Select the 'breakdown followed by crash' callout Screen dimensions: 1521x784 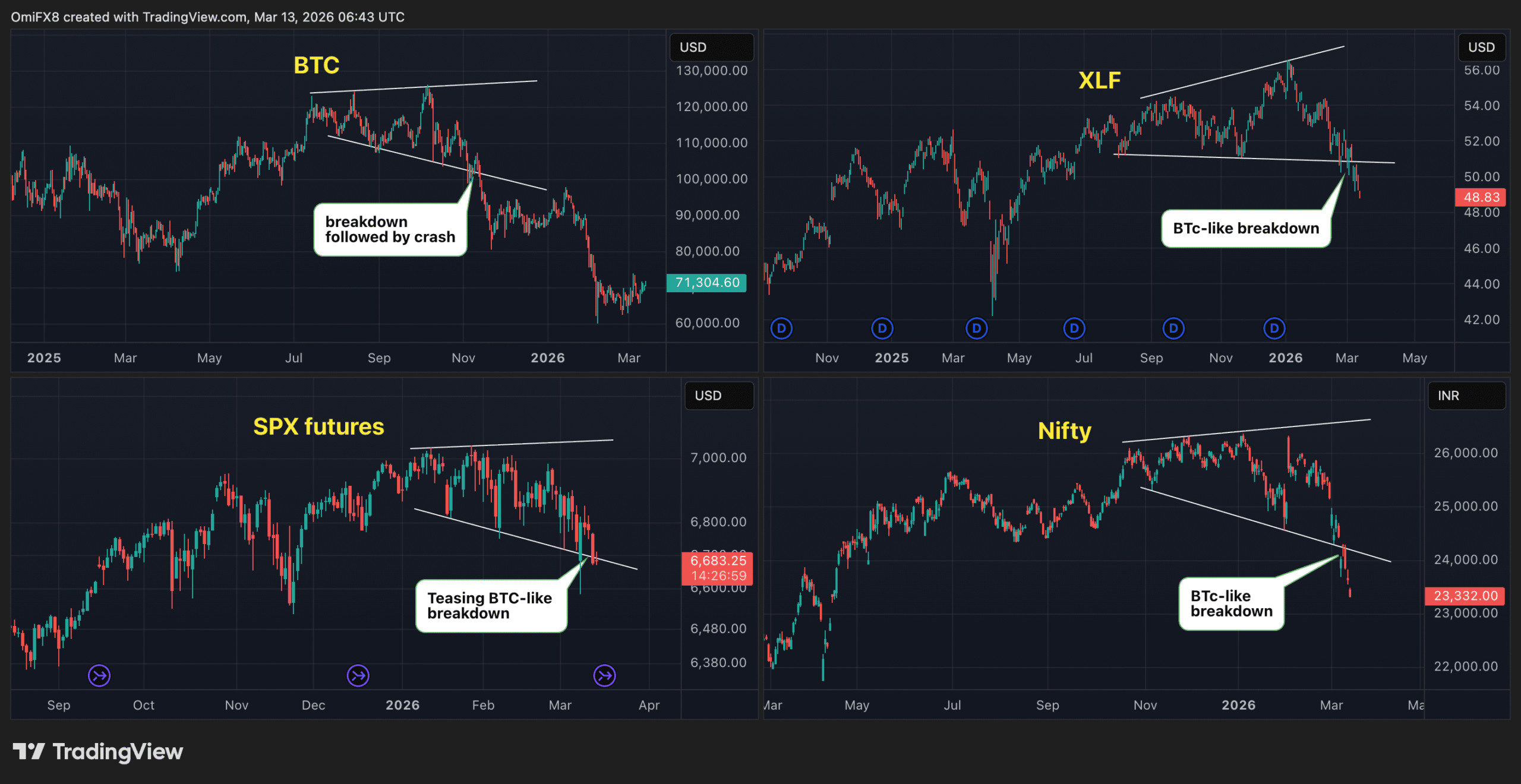[390, 229]
